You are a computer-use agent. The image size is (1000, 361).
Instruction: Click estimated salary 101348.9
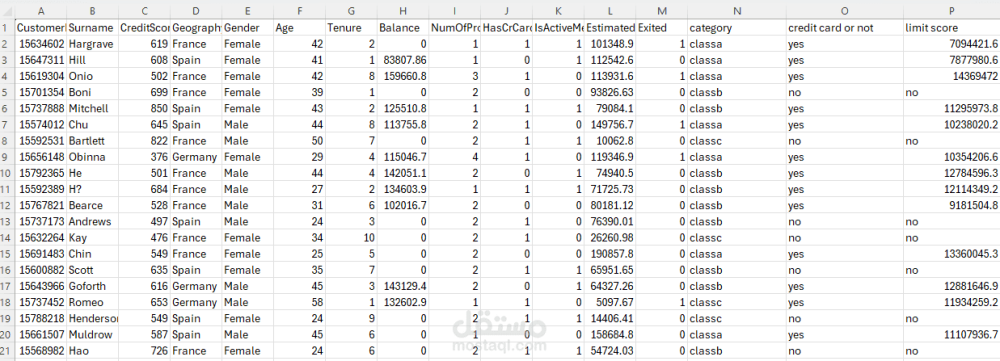(x=610, y=44)
